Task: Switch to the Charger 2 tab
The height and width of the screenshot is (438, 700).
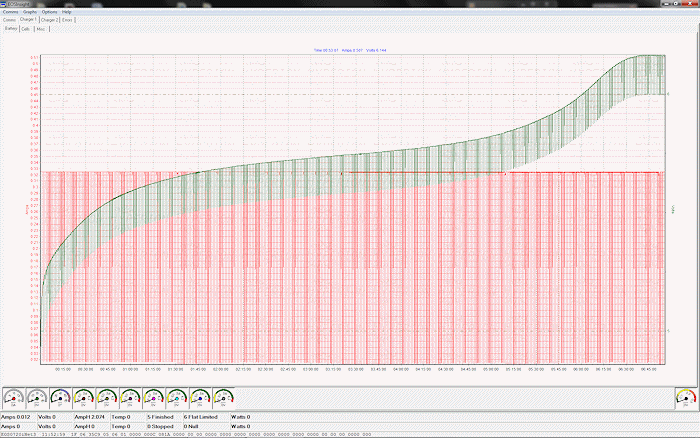Action: pos(50,19)
